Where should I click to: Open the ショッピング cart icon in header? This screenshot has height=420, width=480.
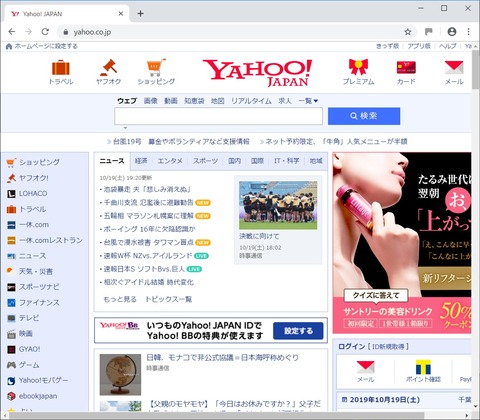pos(156,67)
